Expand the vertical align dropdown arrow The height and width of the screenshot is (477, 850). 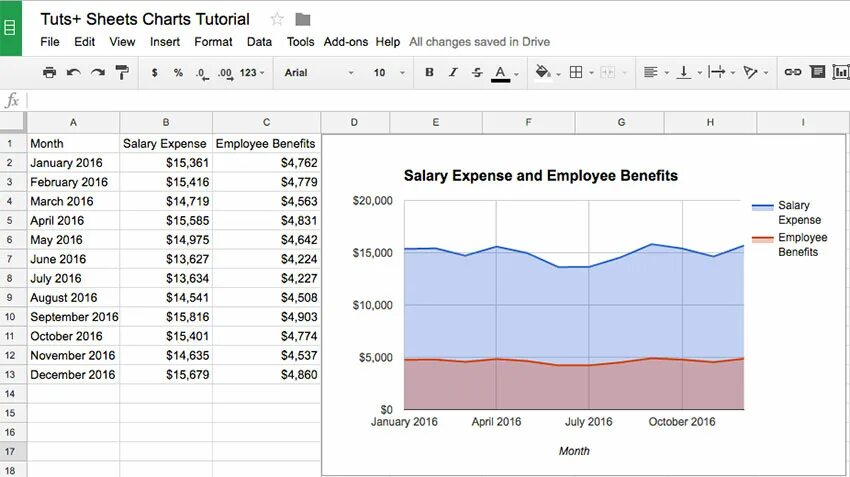point(700,73)
